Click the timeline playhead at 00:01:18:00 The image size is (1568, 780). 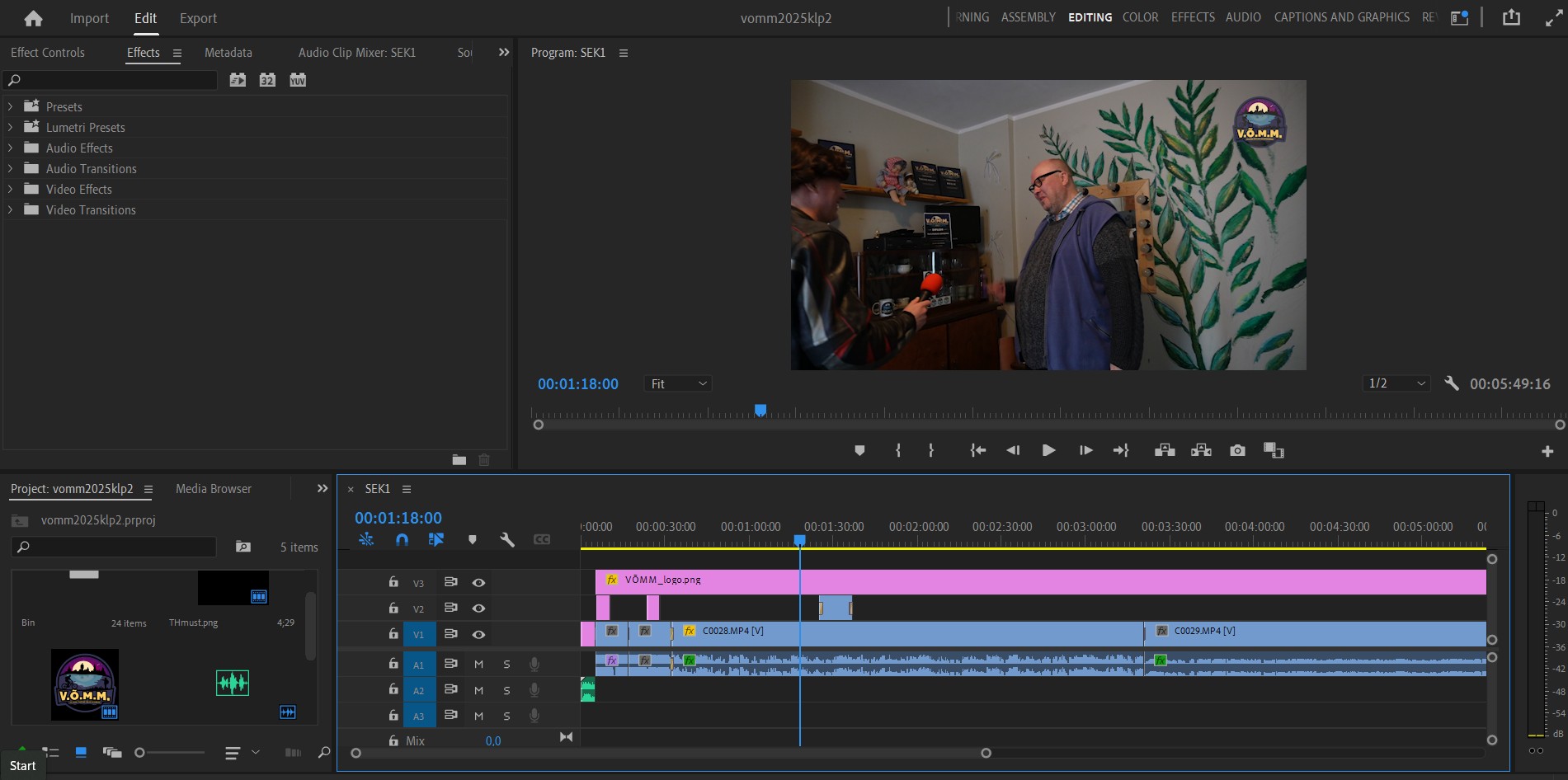[799, 540]
